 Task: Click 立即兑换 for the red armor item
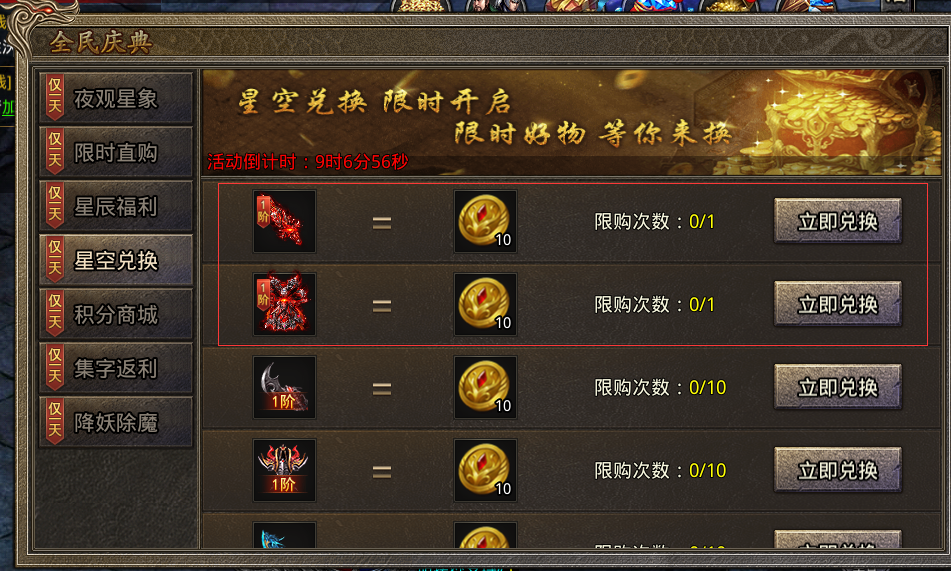point(838,304)
